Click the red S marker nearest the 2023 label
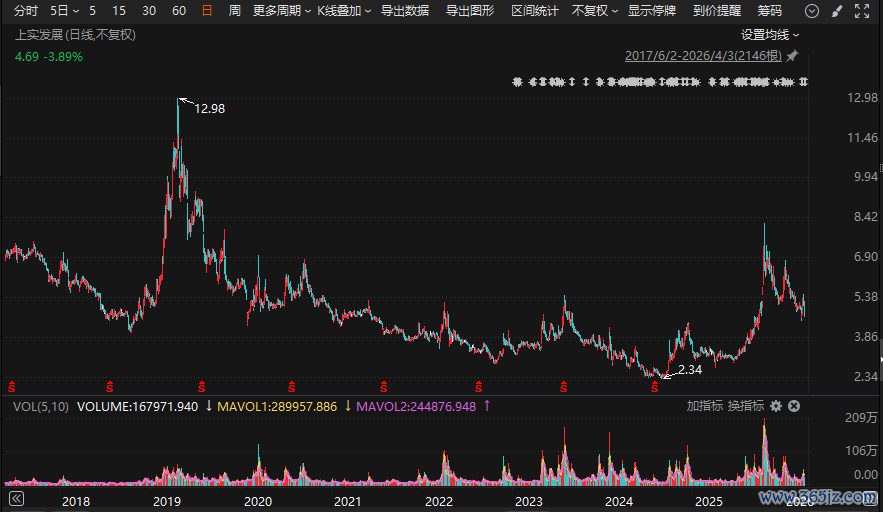Viewport: 883px width, 512px height. pyautogui.click(x=564, y=387)
